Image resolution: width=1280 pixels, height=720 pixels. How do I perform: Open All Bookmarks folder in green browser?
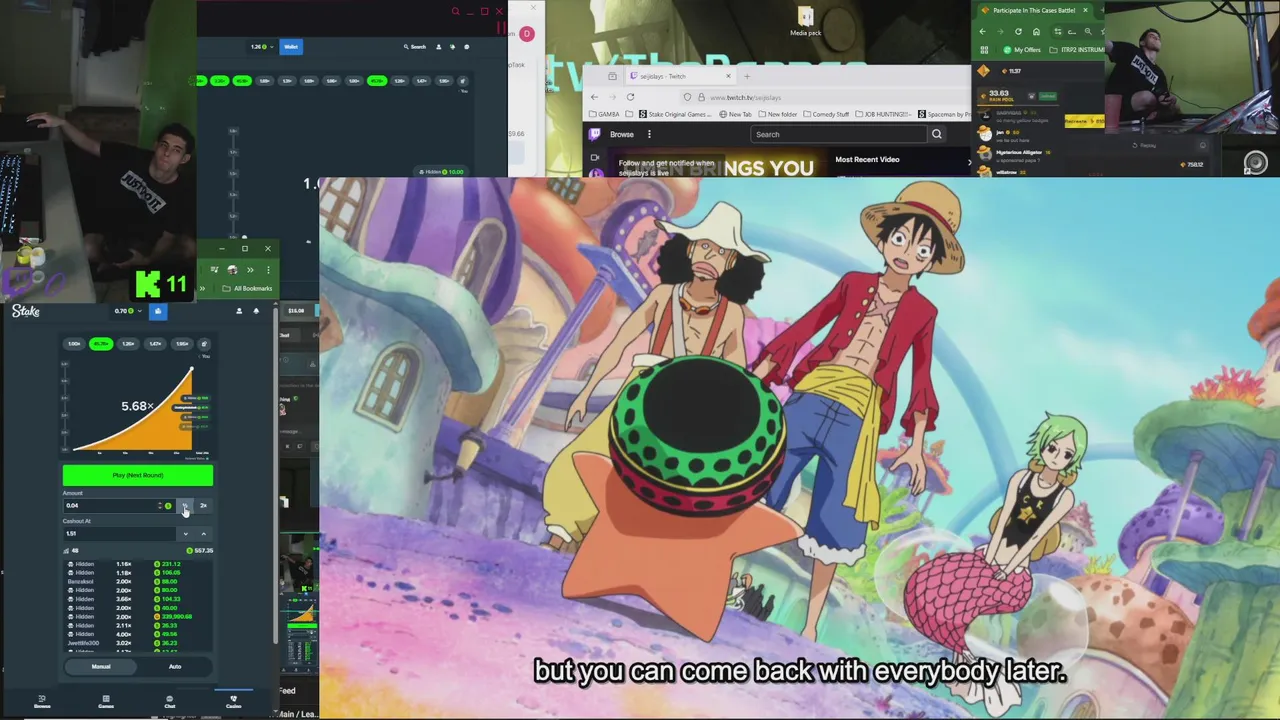tap(247, 289)
